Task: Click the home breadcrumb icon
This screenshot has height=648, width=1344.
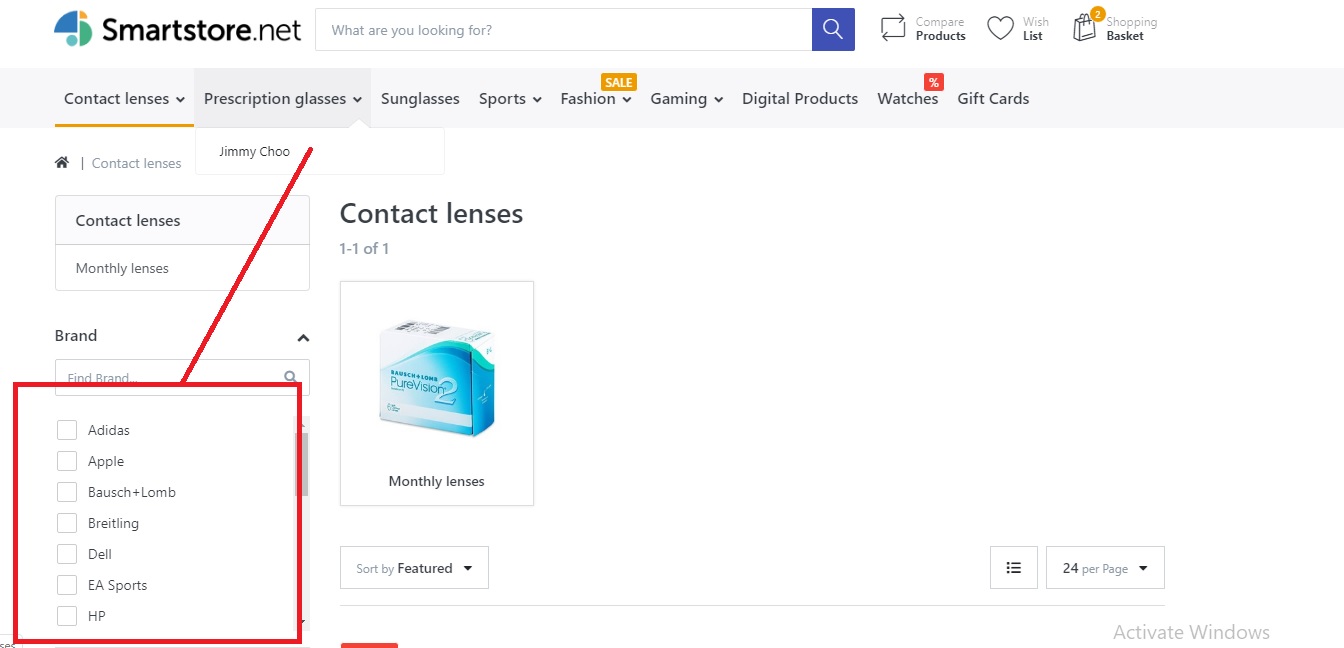Action: pos(62,161)
